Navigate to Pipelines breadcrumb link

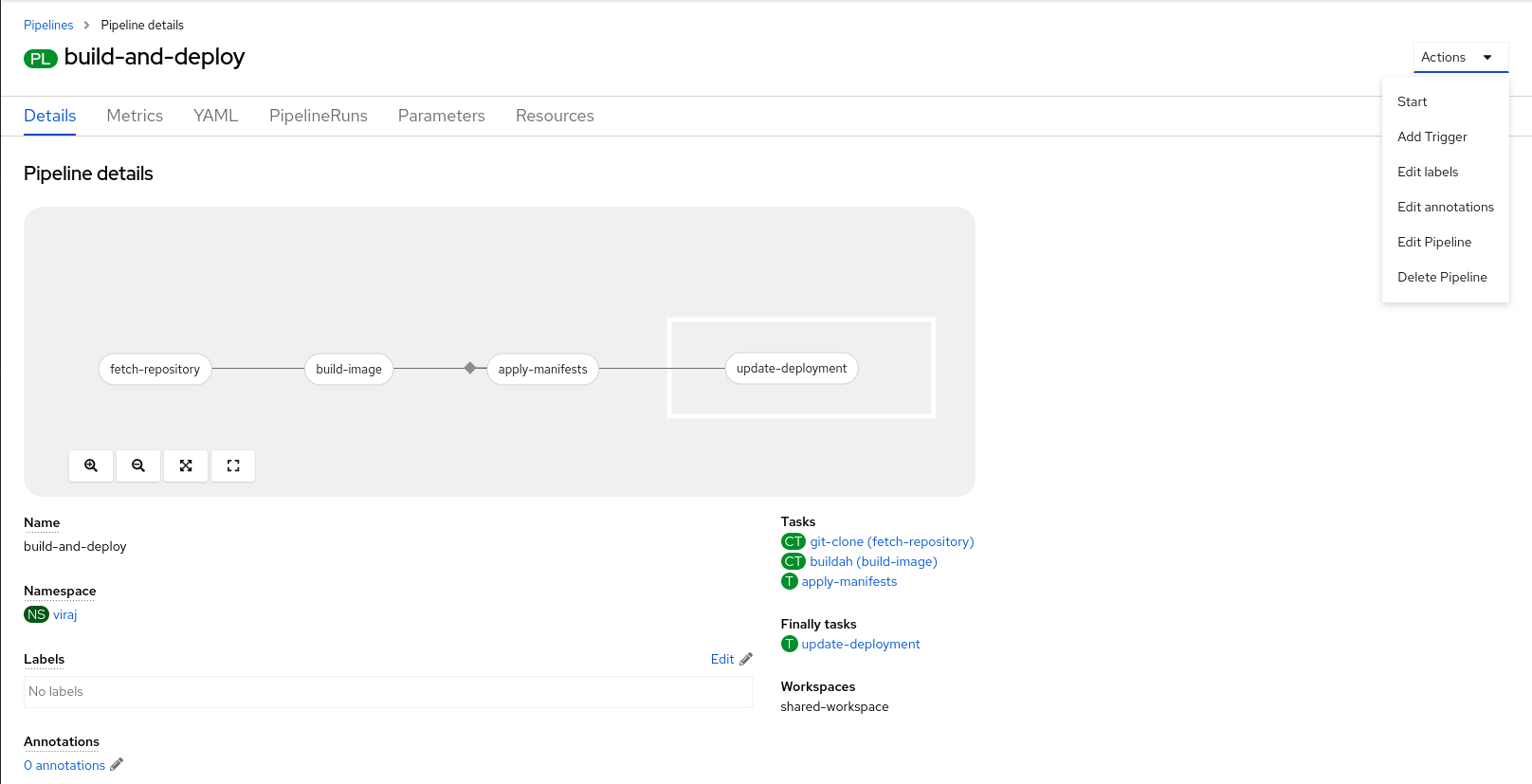[48, 26]
